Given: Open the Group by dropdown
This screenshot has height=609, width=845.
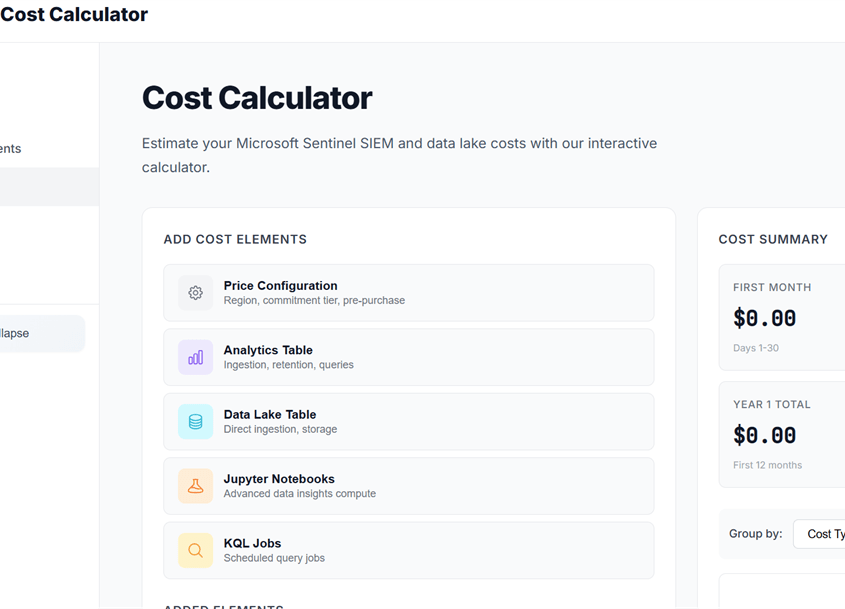Looking at the screenshot, I should (820, 534).
